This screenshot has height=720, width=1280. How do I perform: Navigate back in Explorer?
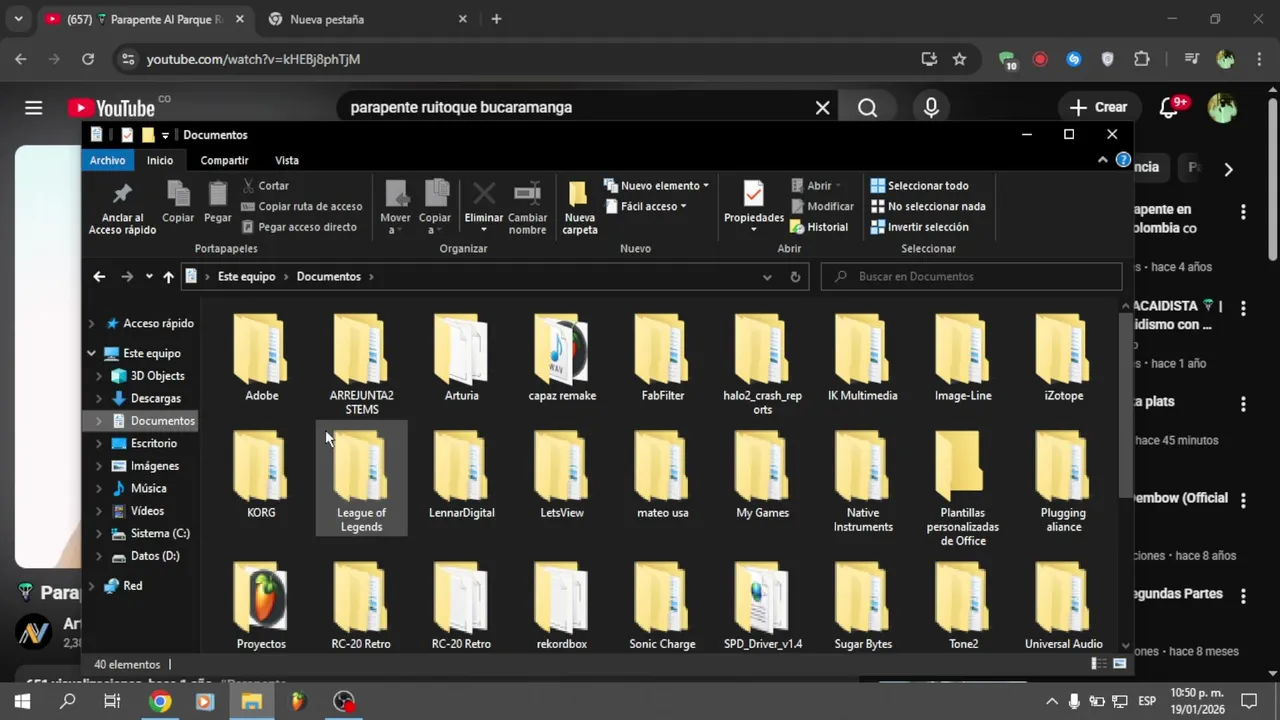99,277
